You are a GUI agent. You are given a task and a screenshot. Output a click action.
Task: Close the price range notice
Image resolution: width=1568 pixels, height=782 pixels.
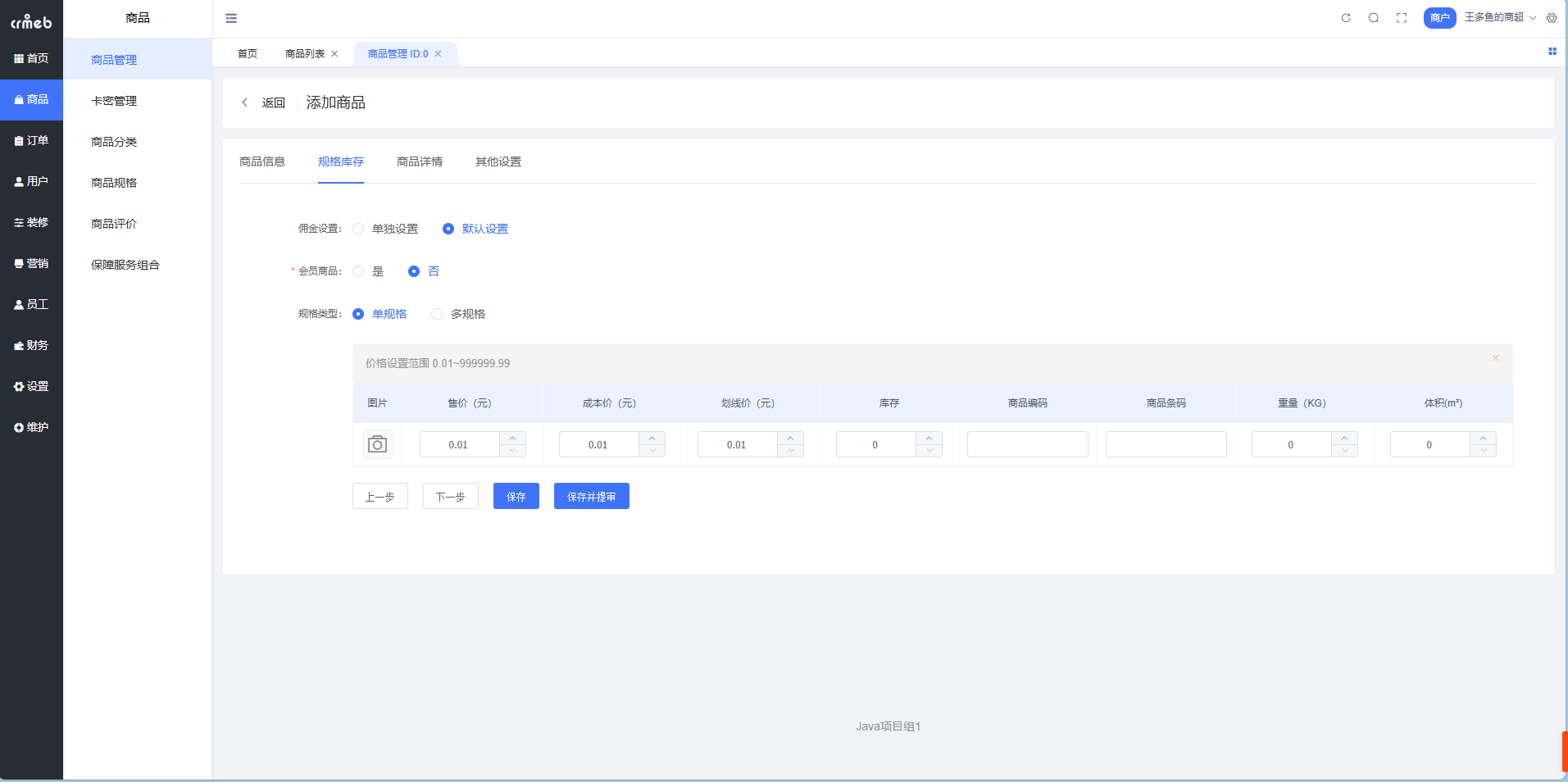tap(1496, 358)
